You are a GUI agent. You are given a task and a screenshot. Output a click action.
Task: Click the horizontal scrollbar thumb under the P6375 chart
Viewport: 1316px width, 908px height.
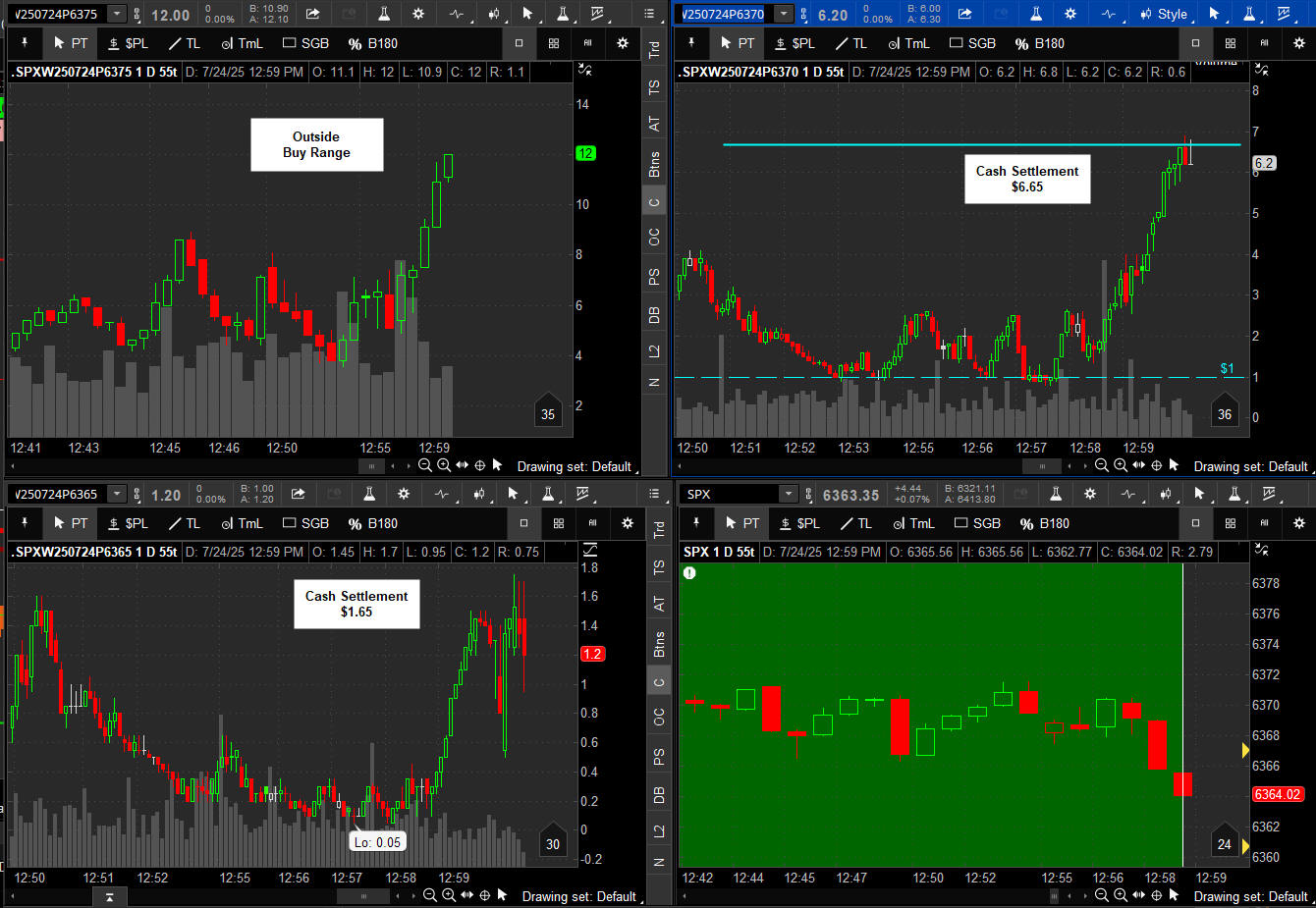[x=371, y=466]
